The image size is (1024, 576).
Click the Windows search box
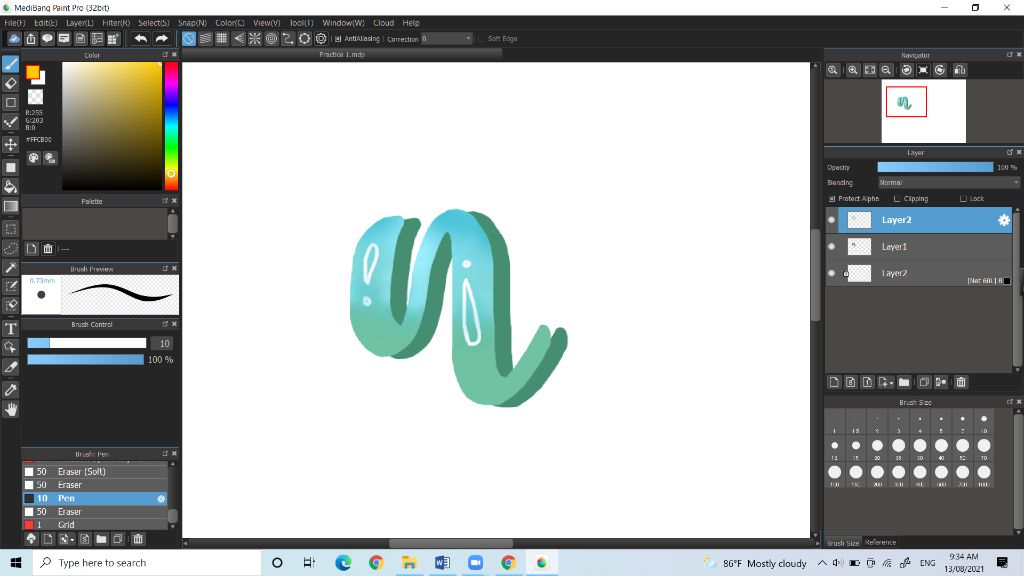(147, 562)
